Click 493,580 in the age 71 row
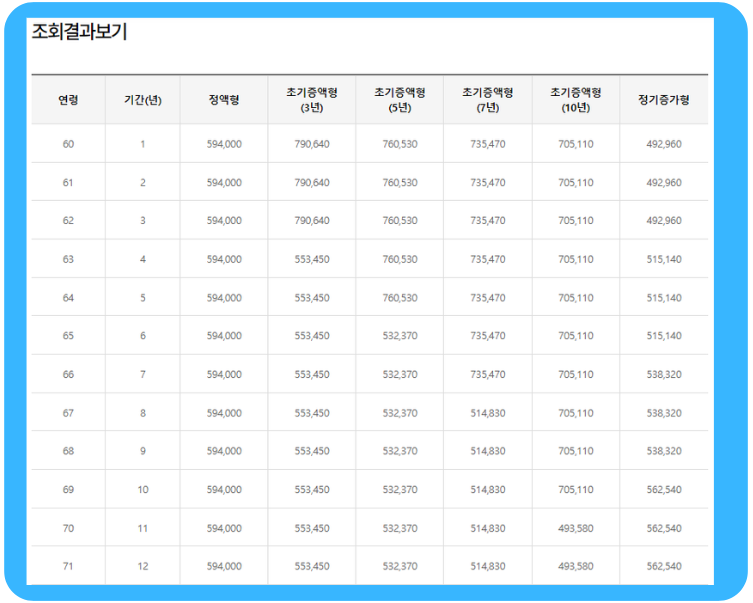Image resolution: width=753 pixels, height=603 pixels. click(575, 566)
